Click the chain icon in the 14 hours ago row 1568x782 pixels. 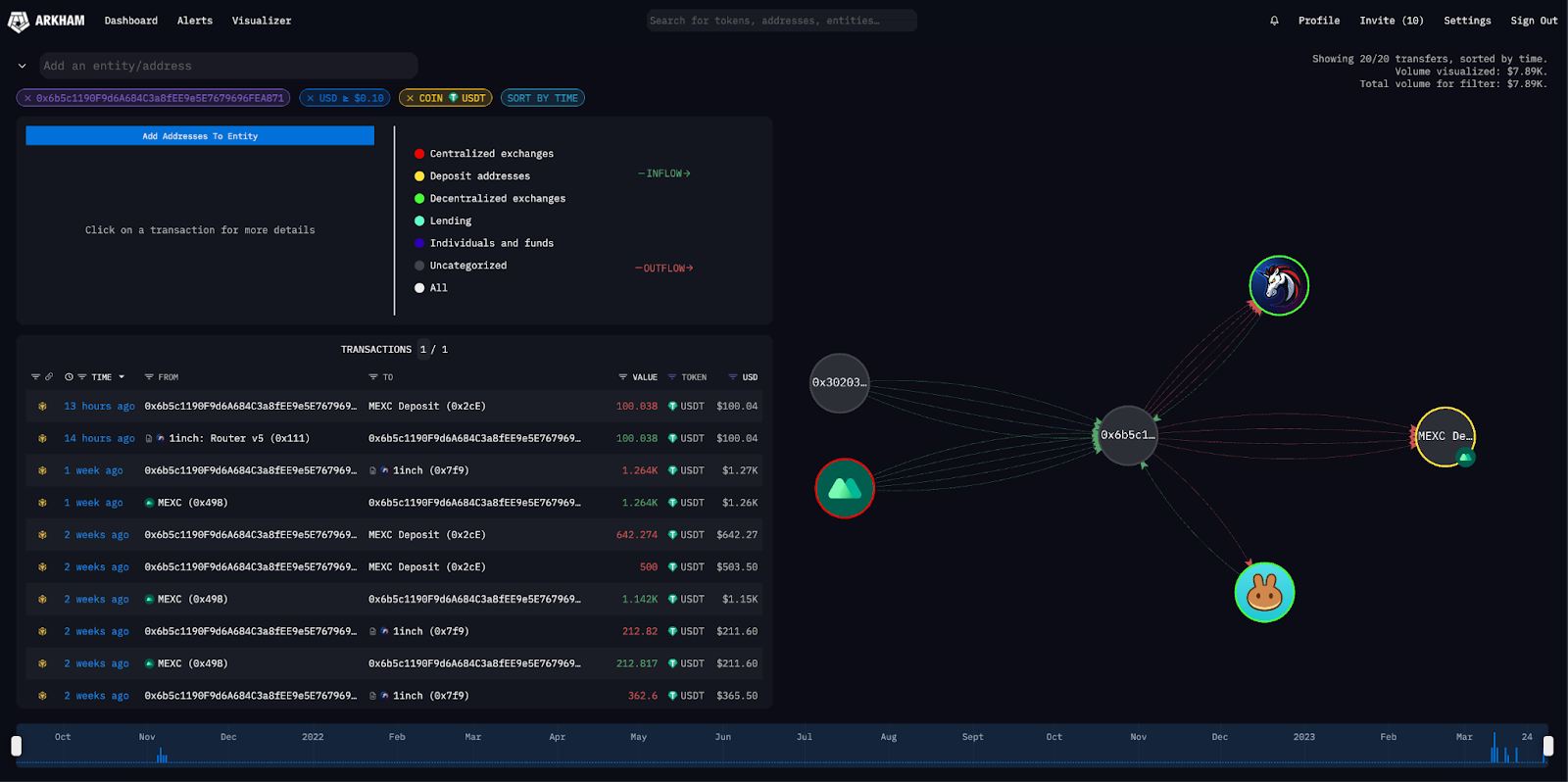click(42, 438)
